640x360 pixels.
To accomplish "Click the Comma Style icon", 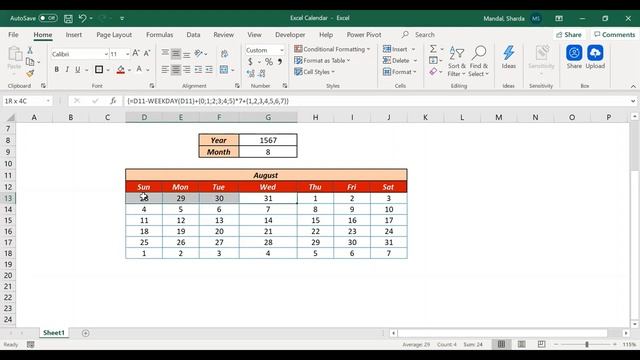I will 280,62.
